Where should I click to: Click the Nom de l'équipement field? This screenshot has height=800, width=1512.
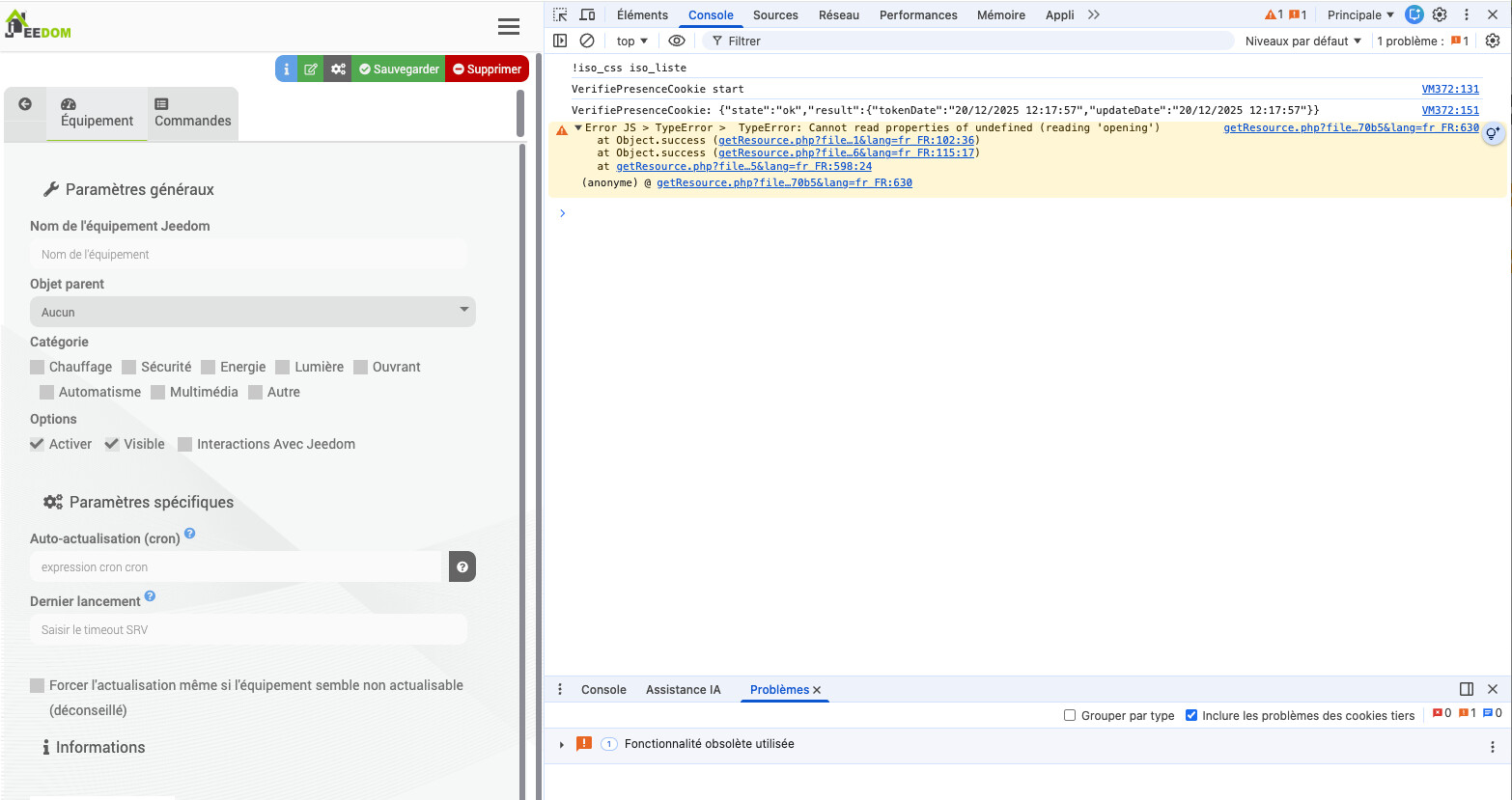pyautogui.click(x=249, y=255)
